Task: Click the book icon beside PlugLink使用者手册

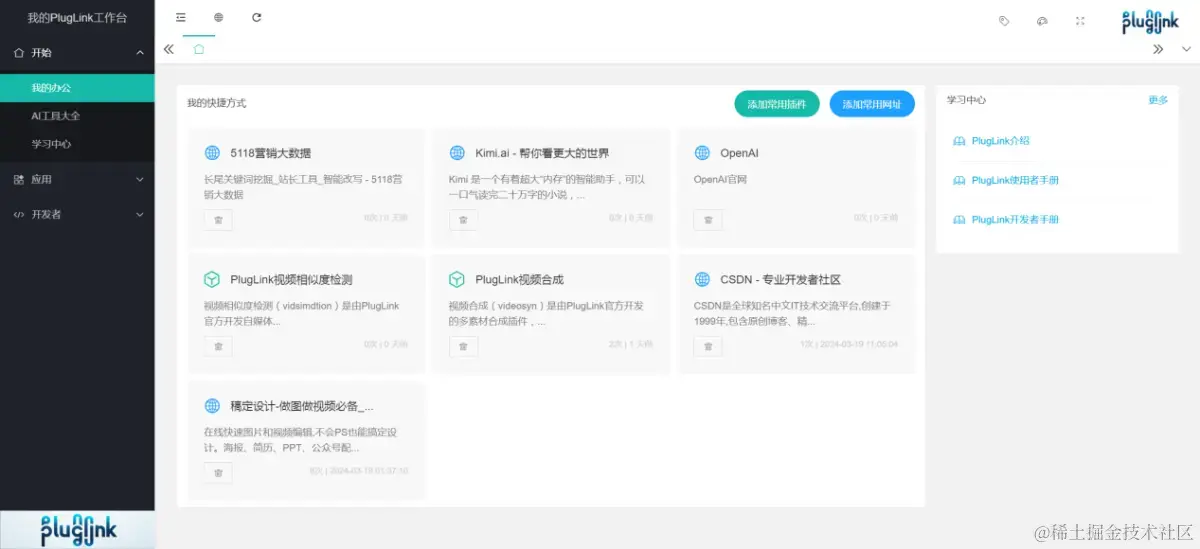Action: click(x=960, y=180)
